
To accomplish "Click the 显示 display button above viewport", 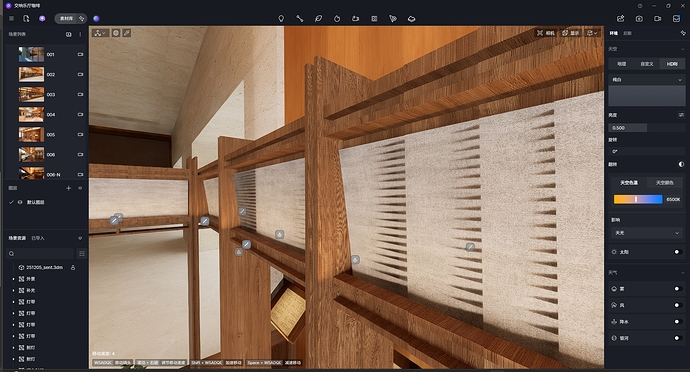I will click(570, 33).
